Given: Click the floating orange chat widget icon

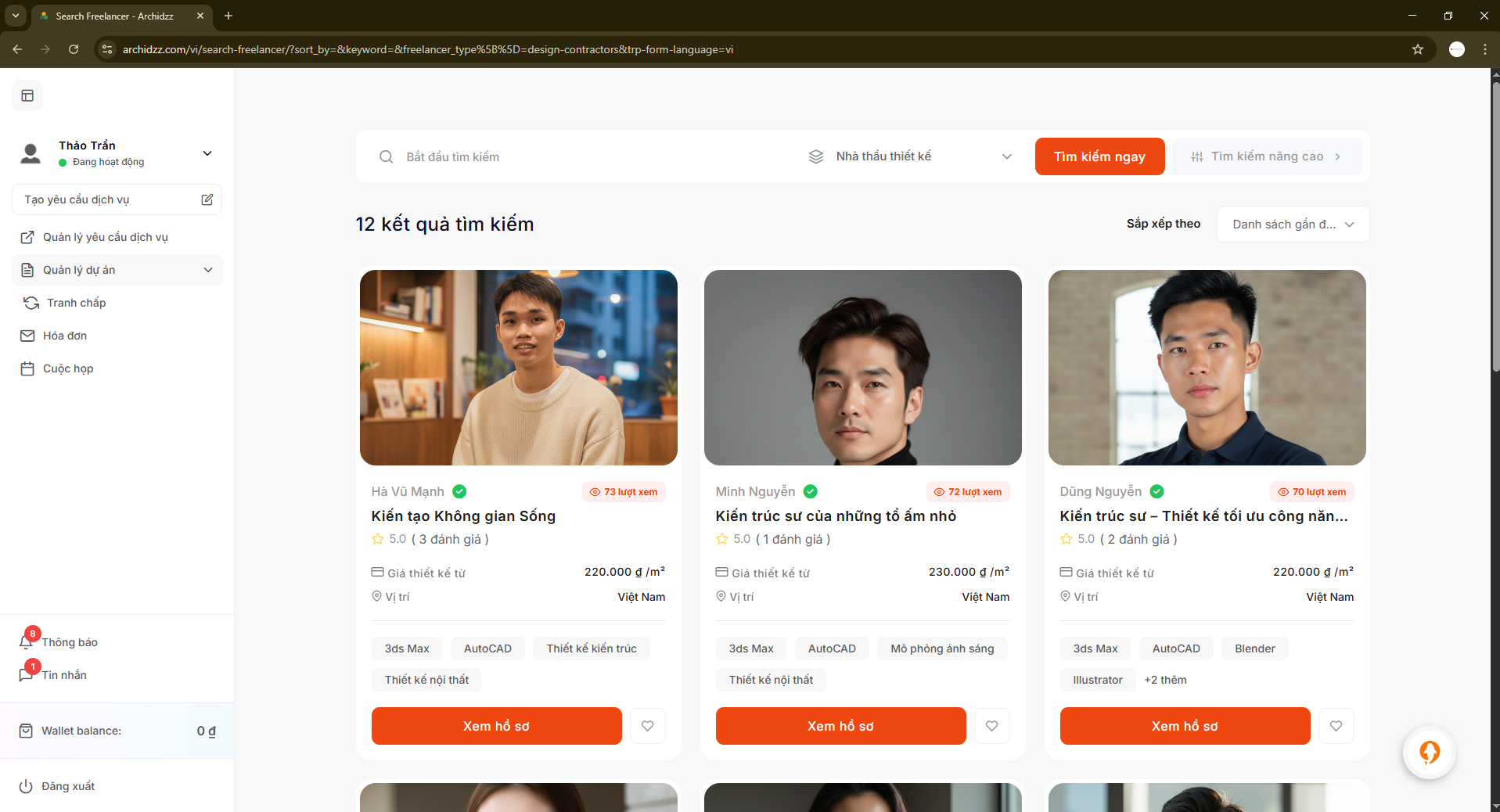Looking at the screenshot, I should pyautogui.click(x=1429, y=753).
